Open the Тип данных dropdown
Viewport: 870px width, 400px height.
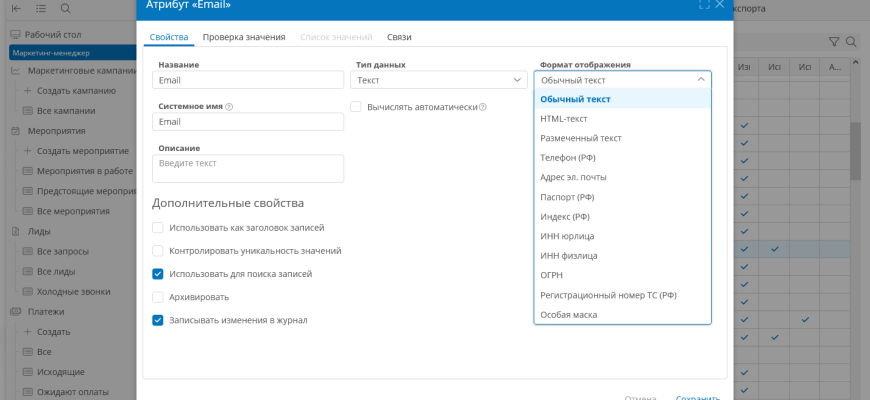439,80
